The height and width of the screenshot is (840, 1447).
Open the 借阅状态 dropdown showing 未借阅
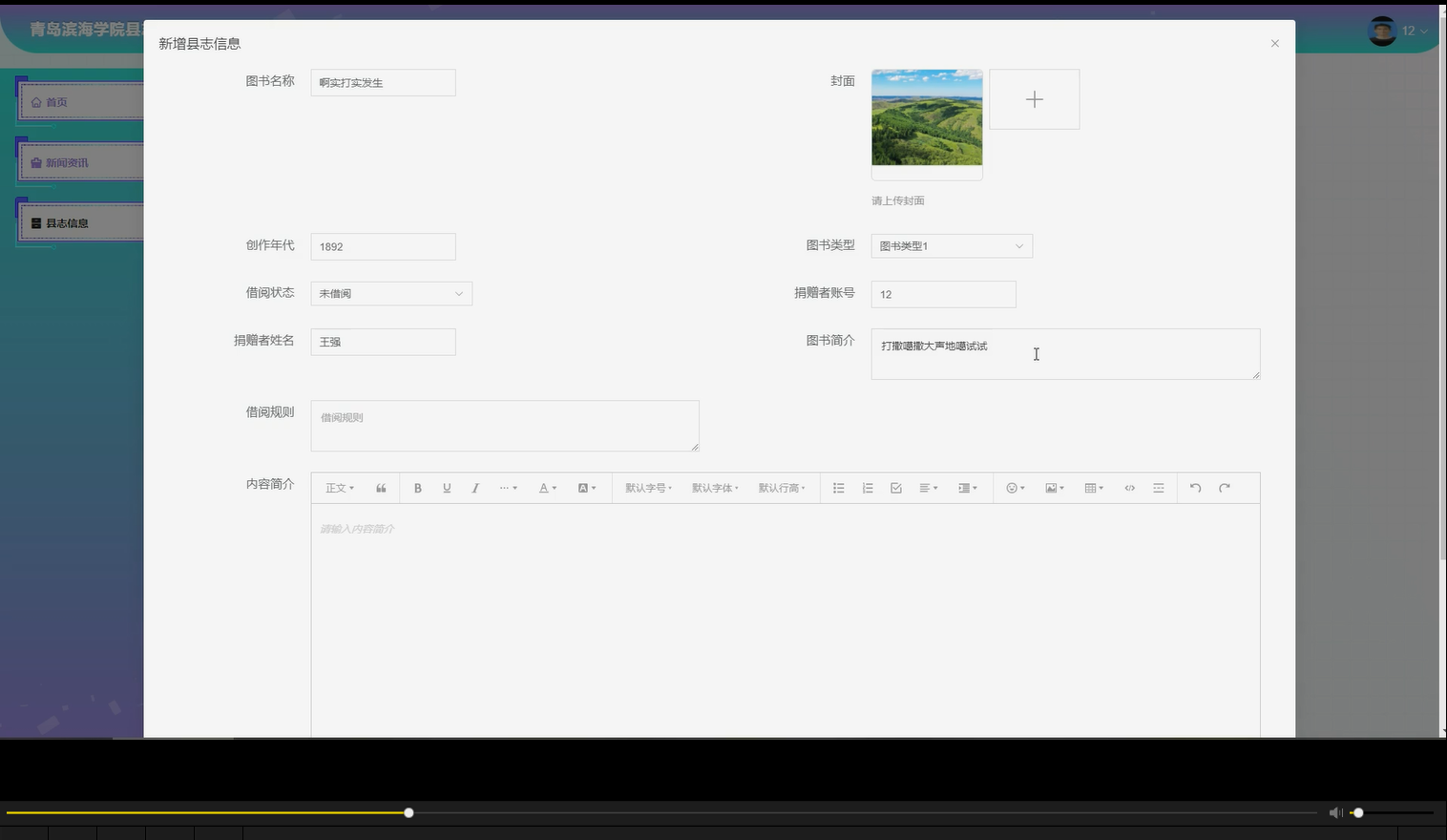(x=390, y=293)
